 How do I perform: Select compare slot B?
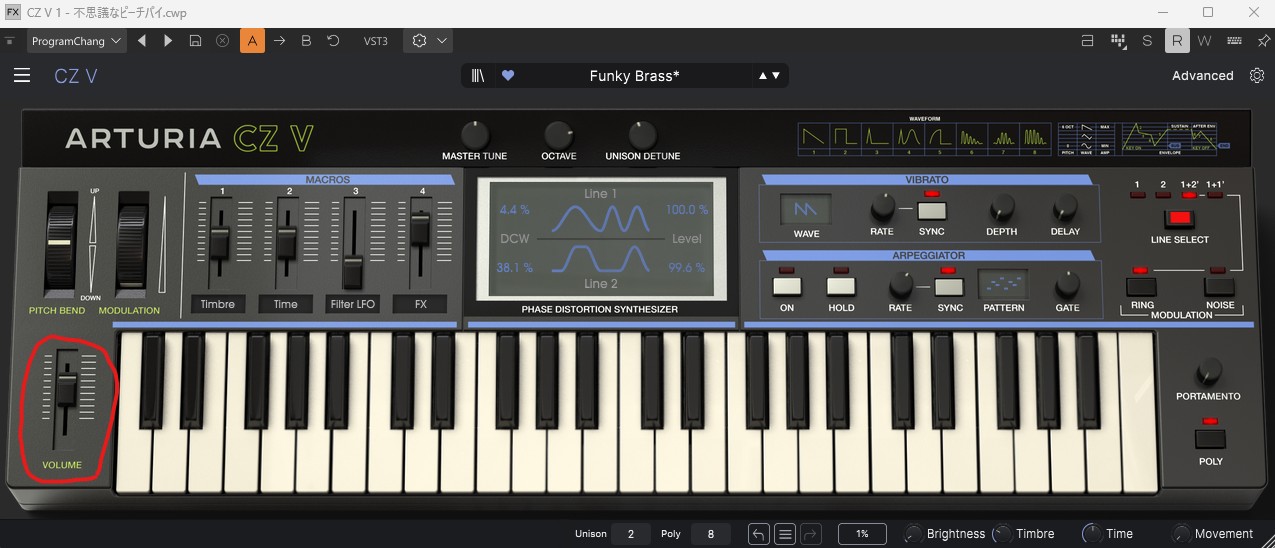pyautogui.click(x=306, y=41)
